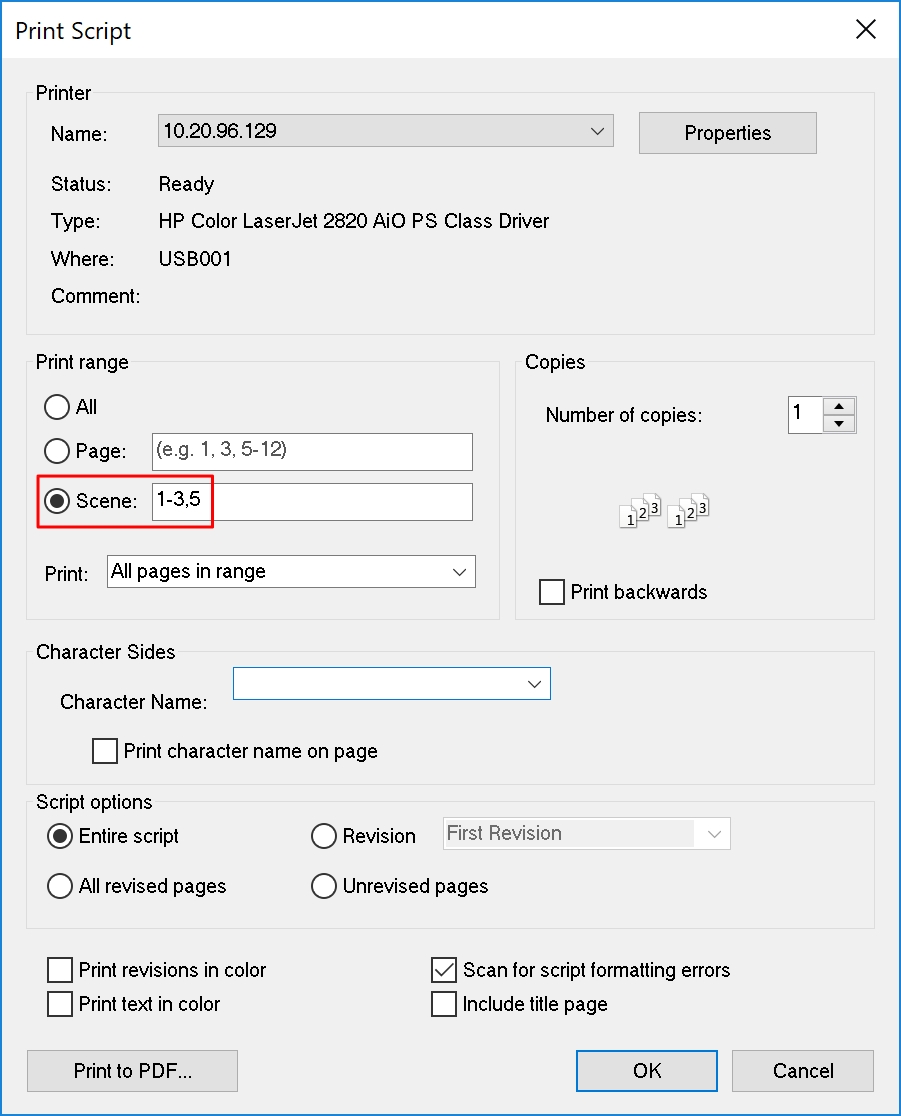Expand the Character Name dropdown
Image resolution: width=901 pixels, height=1116 pixels.
click(391, 683)
